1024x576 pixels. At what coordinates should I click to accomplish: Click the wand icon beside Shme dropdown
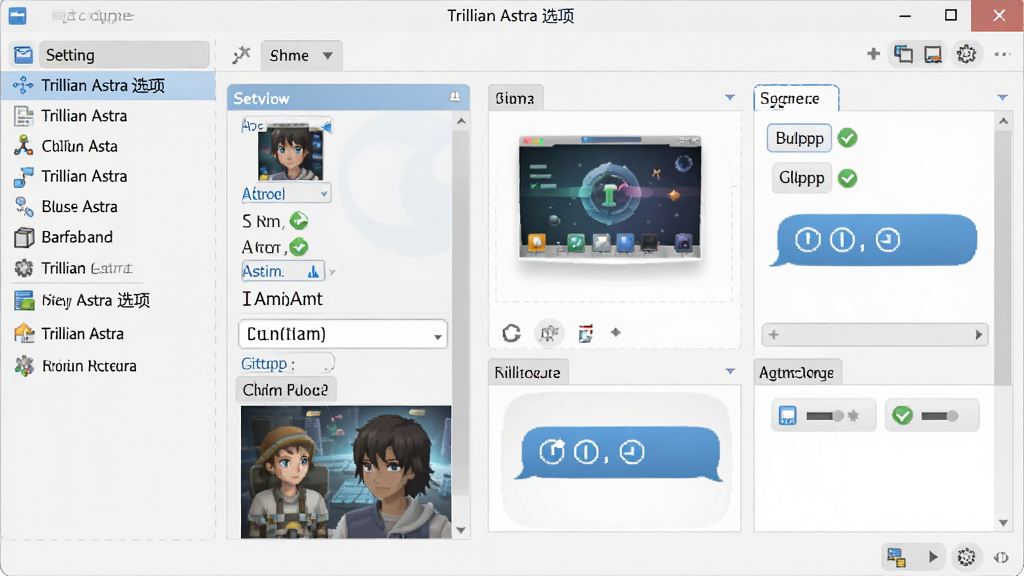241,55
